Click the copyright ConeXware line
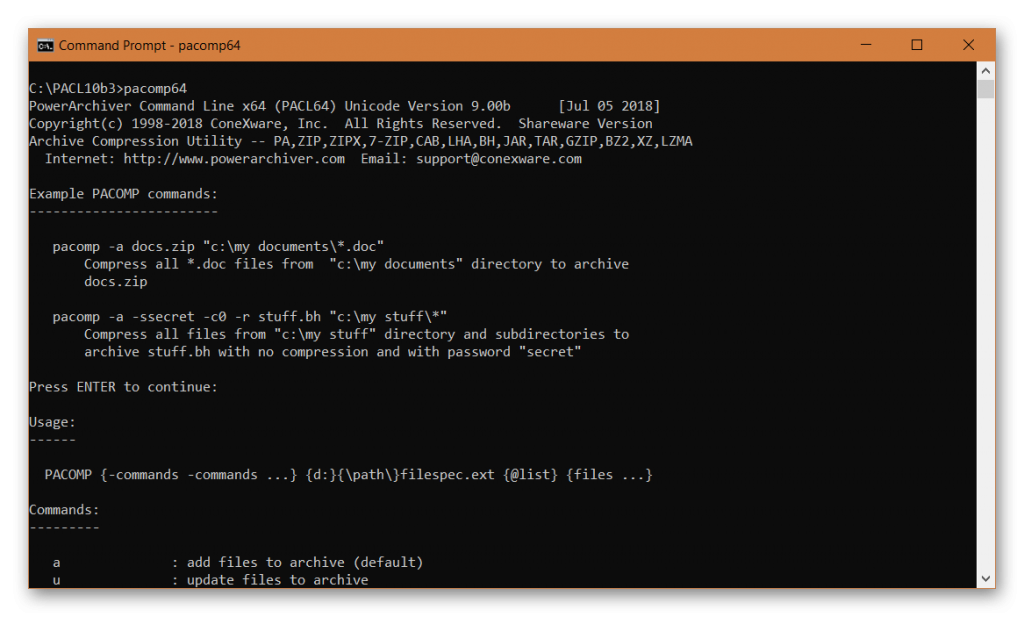The height and width of the screenshot is (617, 1024). click(x=340, y=123)
